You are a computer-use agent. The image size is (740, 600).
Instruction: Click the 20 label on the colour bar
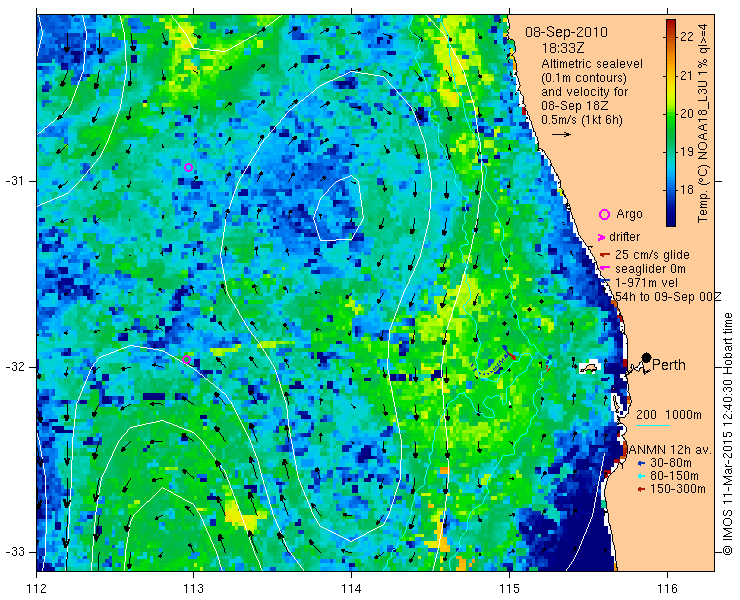[x=688, y=114]
